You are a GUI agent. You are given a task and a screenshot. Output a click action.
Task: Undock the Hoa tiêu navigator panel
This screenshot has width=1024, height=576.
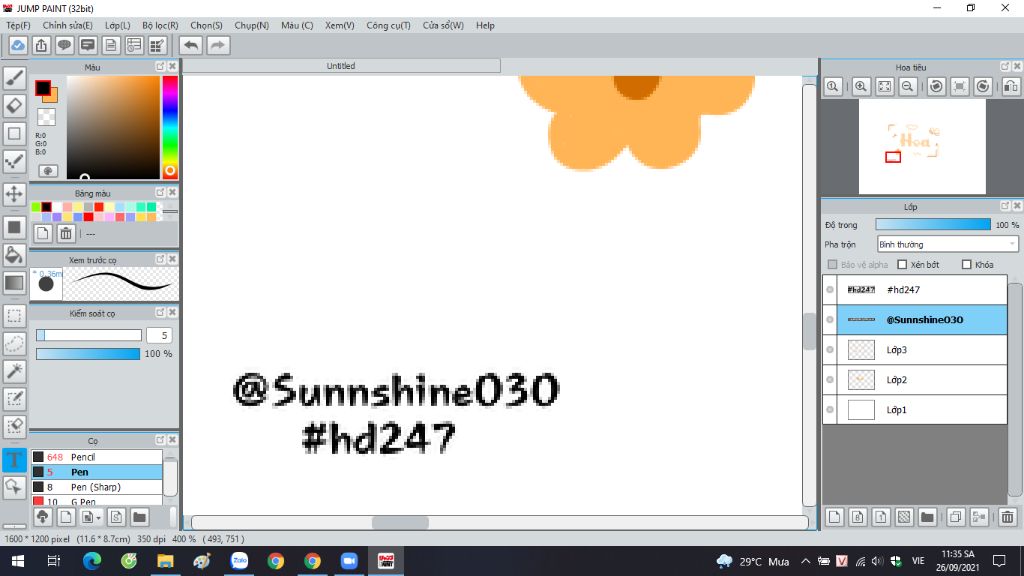click(x=1005, y=67)
